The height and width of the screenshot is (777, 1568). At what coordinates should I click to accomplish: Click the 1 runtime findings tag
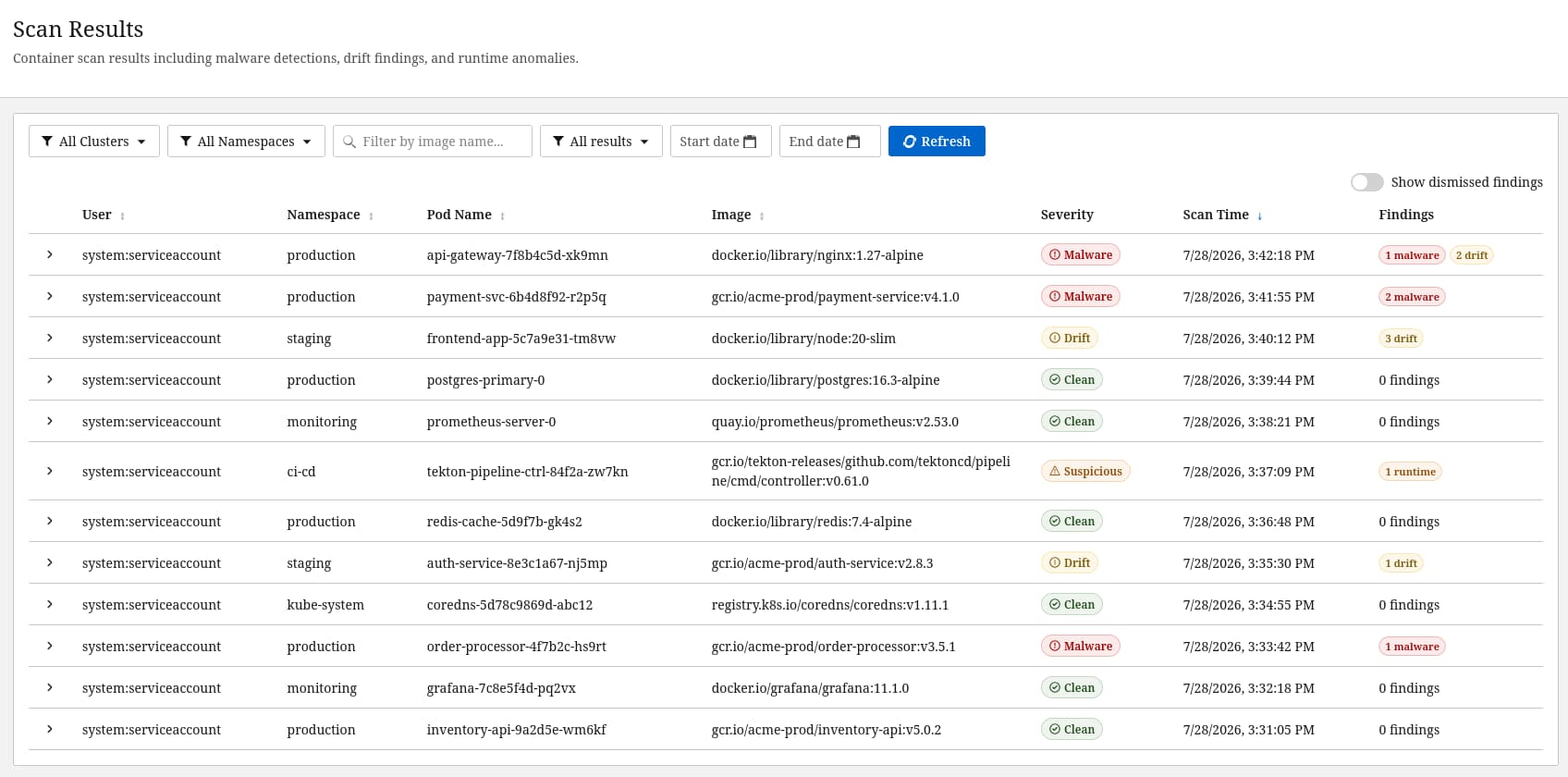click(1410, 472)
